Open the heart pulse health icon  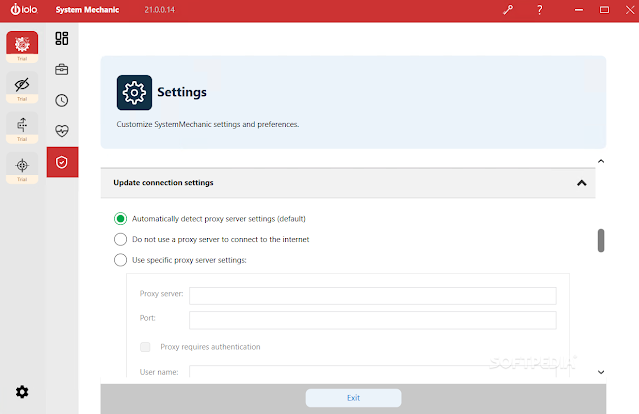(62, 131)
